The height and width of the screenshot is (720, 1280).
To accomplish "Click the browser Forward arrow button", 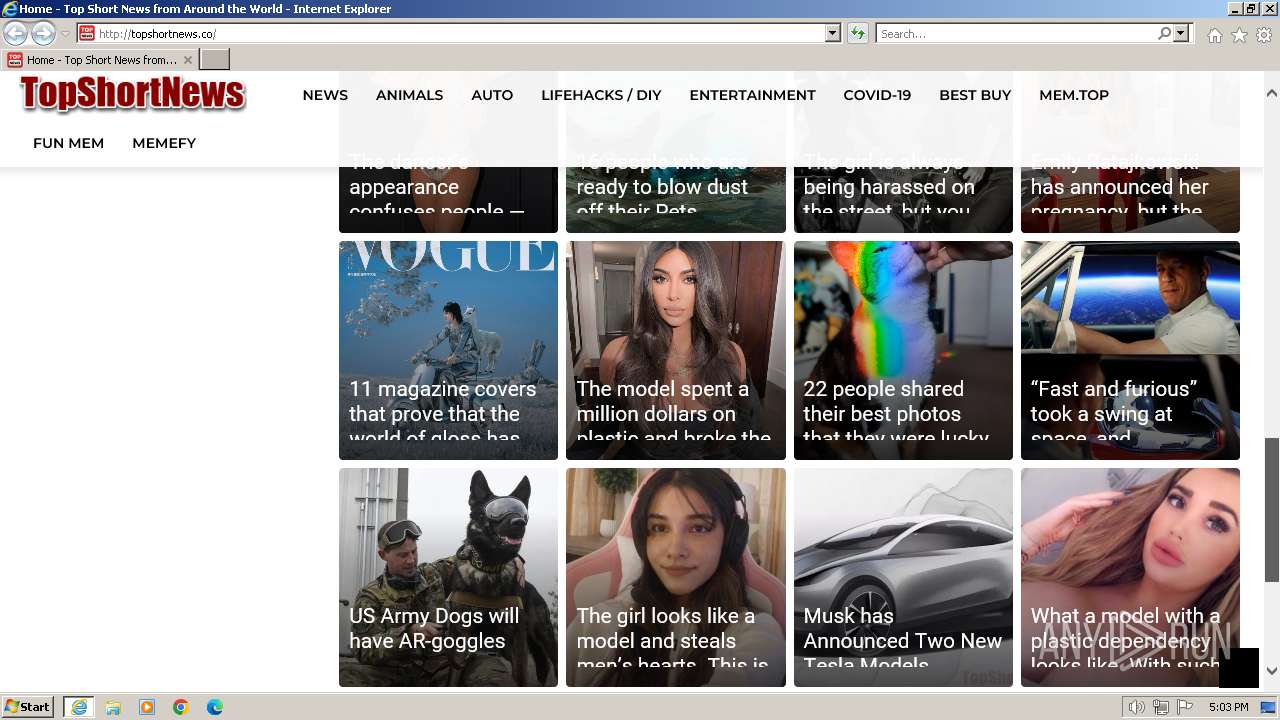I will 43,34.
